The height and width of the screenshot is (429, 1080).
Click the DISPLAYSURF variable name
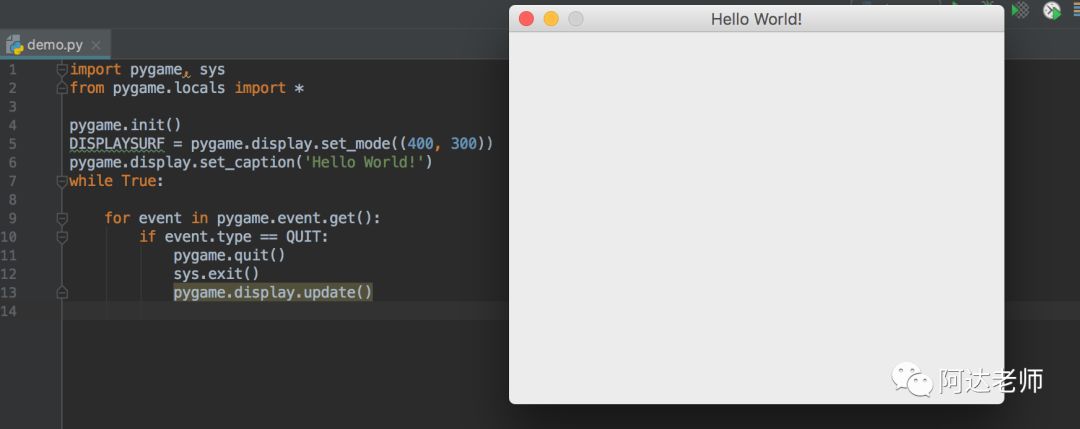[x=117, y=144]
